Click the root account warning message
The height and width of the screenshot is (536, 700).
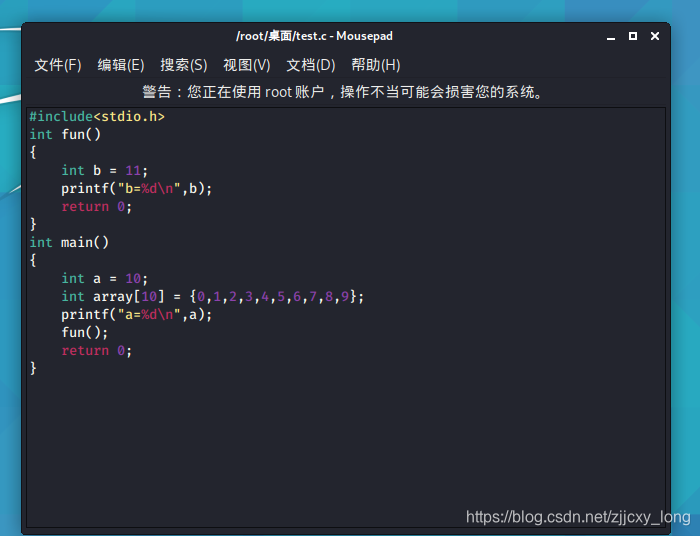[342, 92]
